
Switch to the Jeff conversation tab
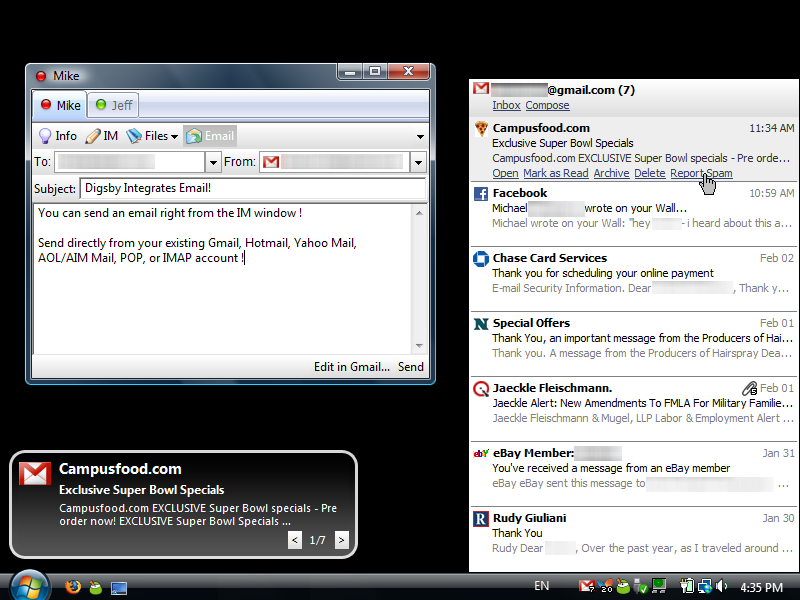click(112, 104)
